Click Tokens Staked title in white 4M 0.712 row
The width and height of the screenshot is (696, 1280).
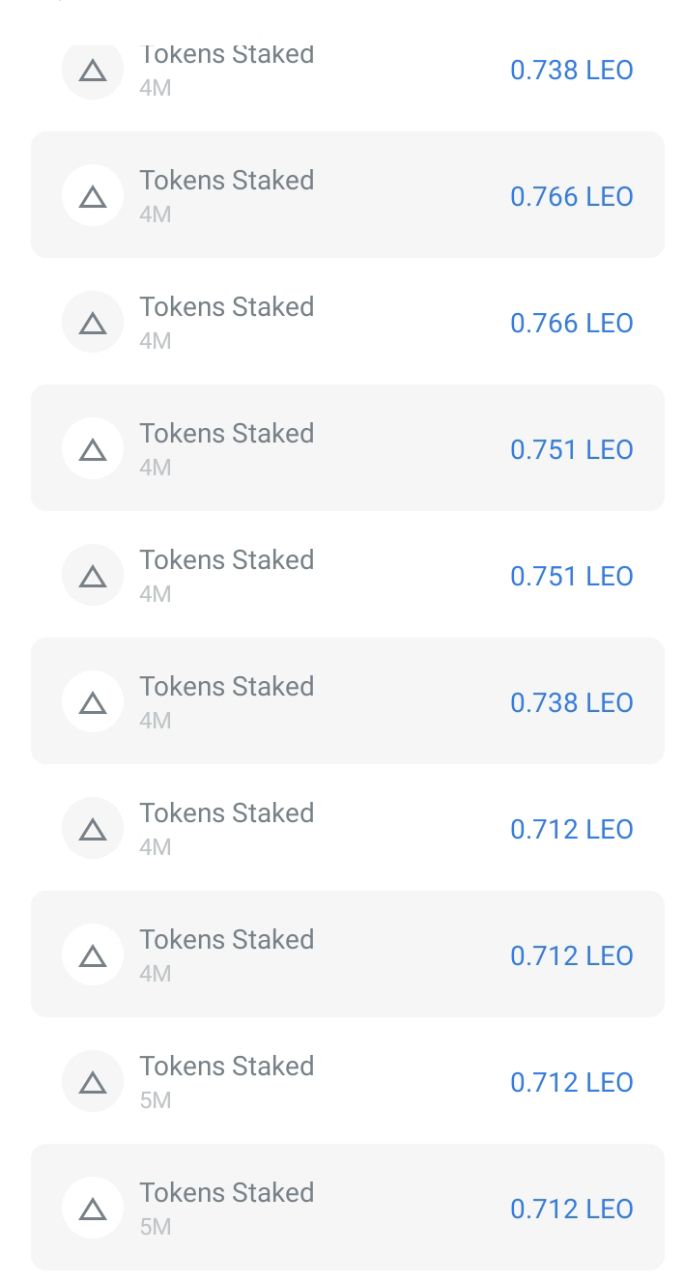pyautogui.click(x=227, y=813)
